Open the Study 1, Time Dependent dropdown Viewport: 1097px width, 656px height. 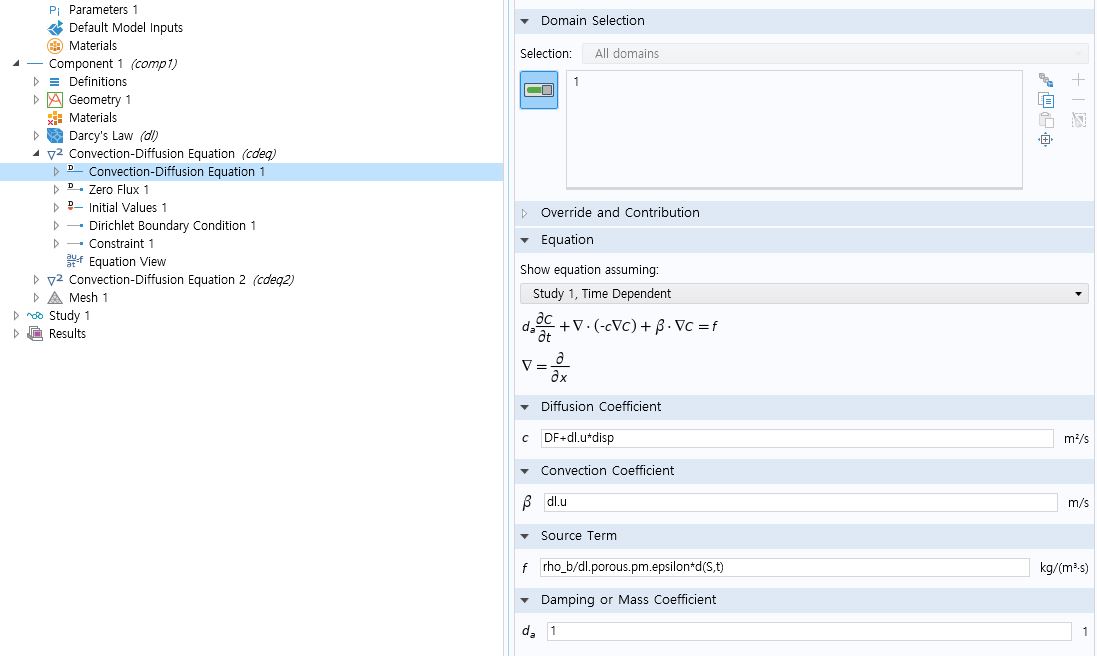coord(803,294)
